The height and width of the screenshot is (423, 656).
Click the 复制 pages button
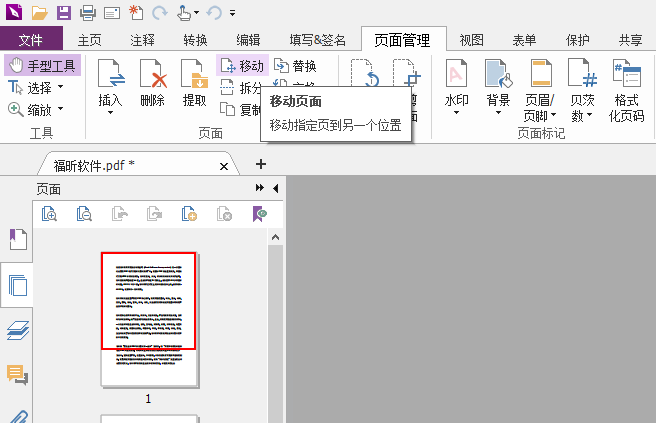click(x=240, y=110)
